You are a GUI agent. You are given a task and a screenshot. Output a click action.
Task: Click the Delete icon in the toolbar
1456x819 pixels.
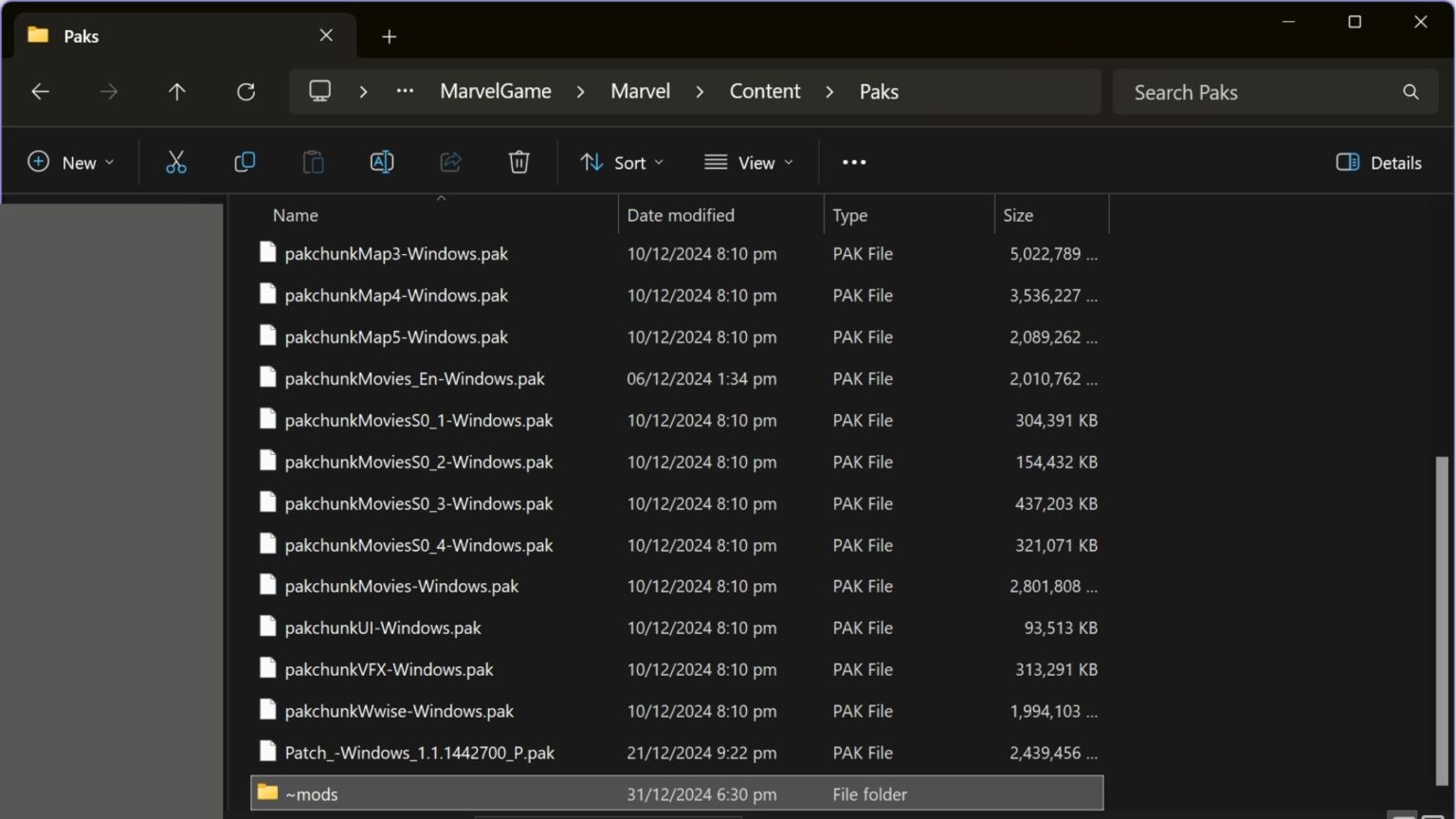tap(519, 161)
